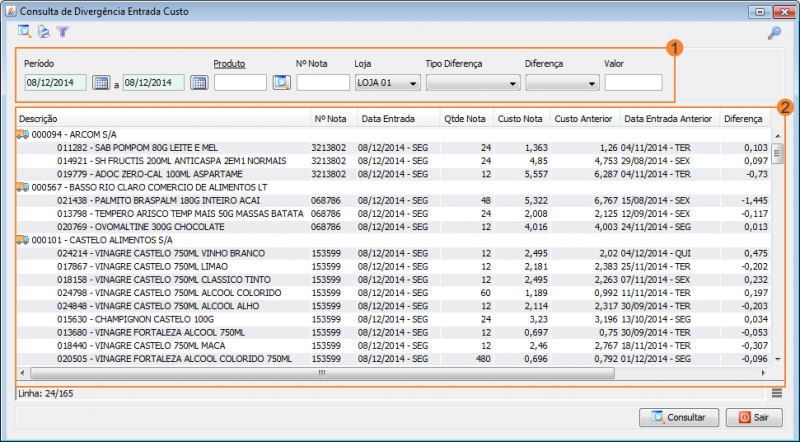Open the Tipo Diferença dropdown

click(473, 83)
